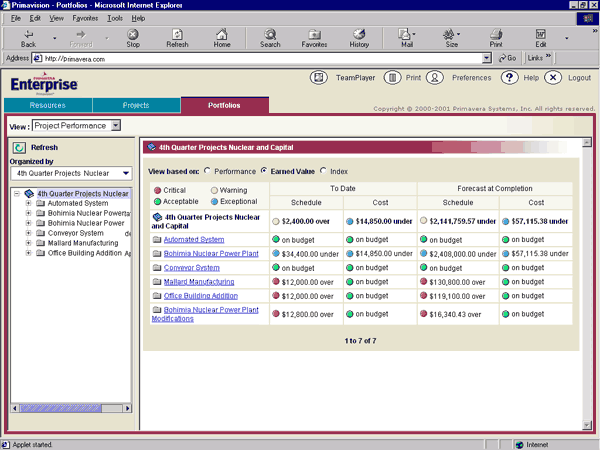
Task: Switch to the Portfolios tab
Action: 225,105
